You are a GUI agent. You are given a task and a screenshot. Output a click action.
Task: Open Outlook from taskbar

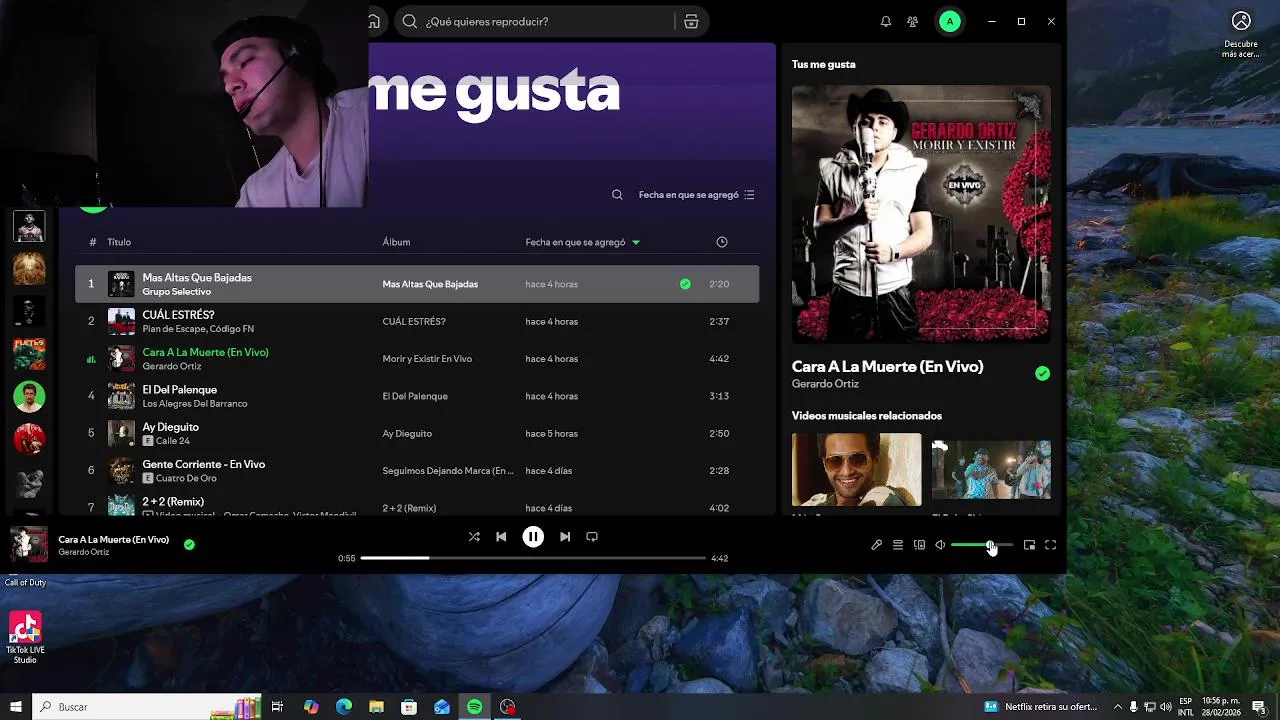(442, 707)
